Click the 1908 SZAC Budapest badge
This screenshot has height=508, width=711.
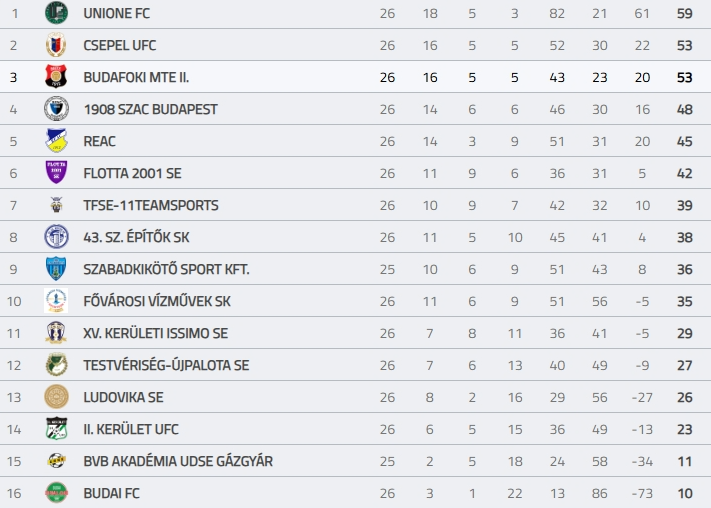click(56, 109)
